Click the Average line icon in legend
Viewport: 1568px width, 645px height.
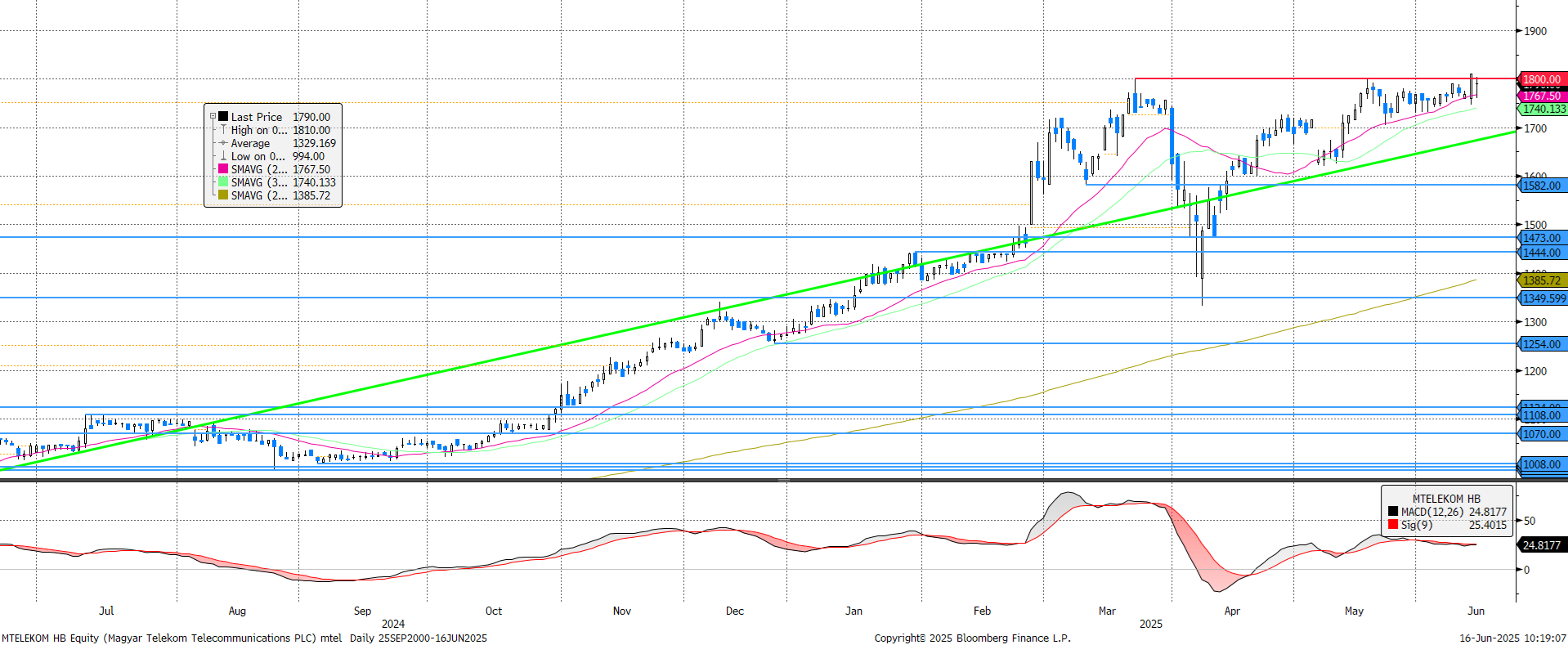pos(223,143)
